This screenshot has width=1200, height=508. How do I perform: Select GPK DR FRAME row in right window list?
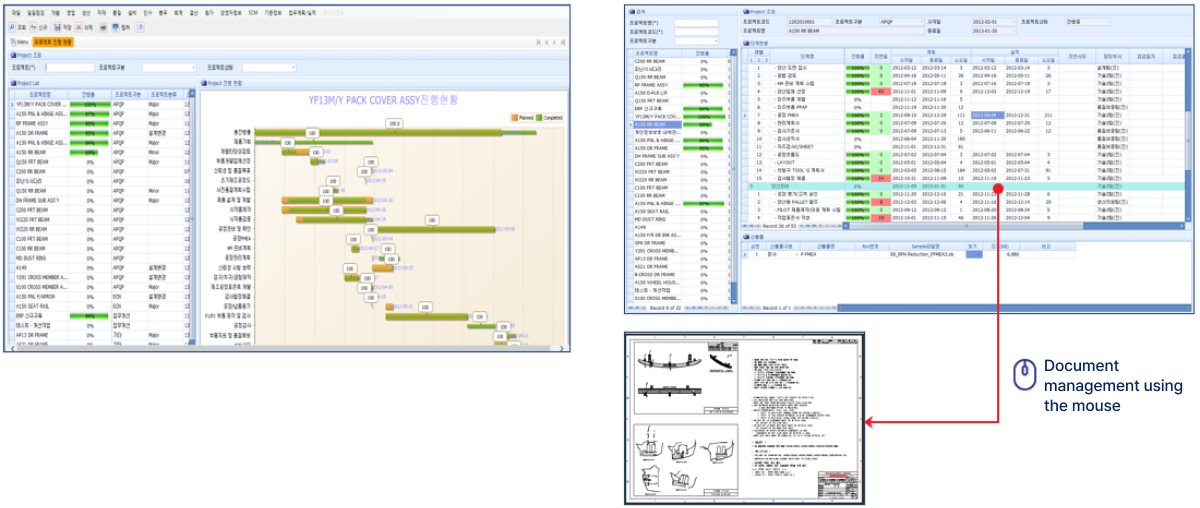[x=680, y=243]
